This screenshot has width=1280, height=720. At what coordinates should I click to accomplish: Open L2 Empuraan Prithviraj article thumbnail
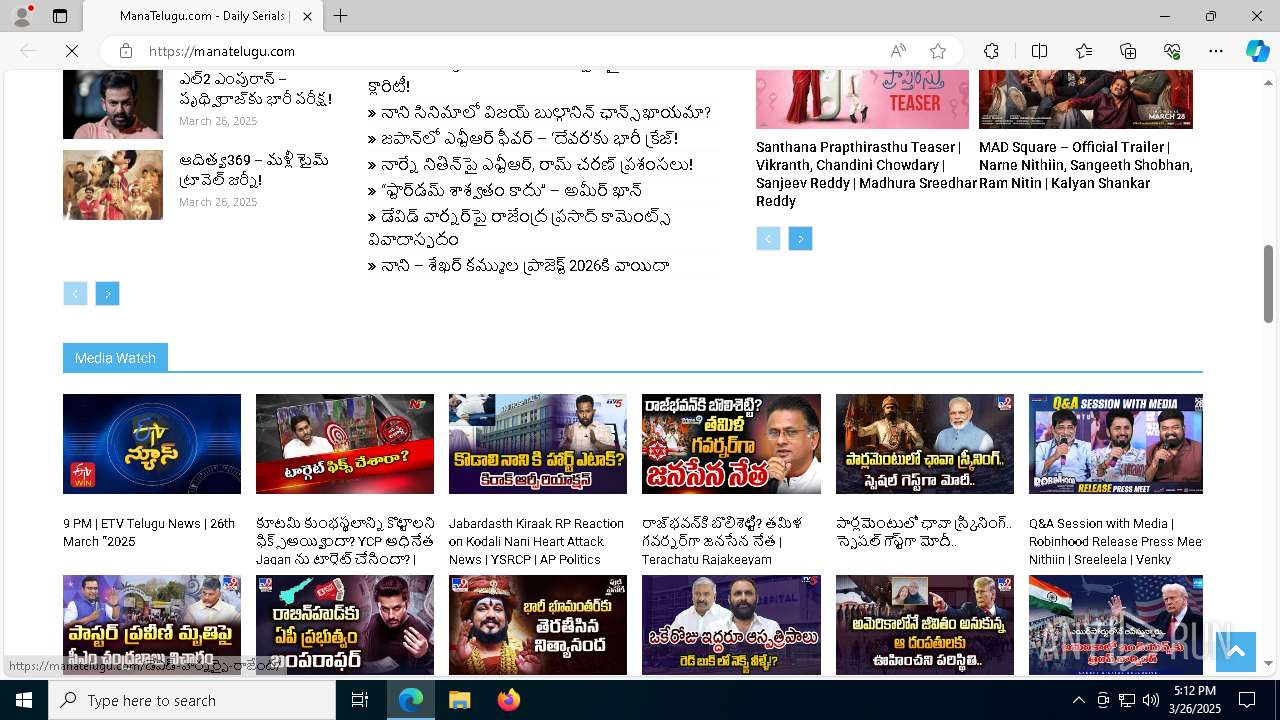pyautogui.click(x=113, y=104)
